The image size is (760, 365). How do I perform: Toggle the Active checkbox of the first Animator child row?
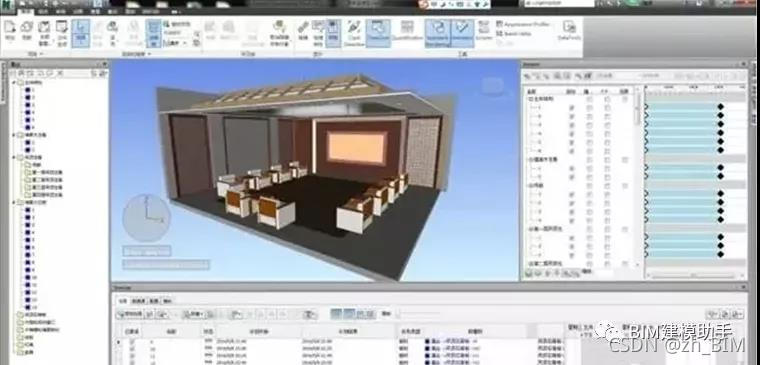572,108
